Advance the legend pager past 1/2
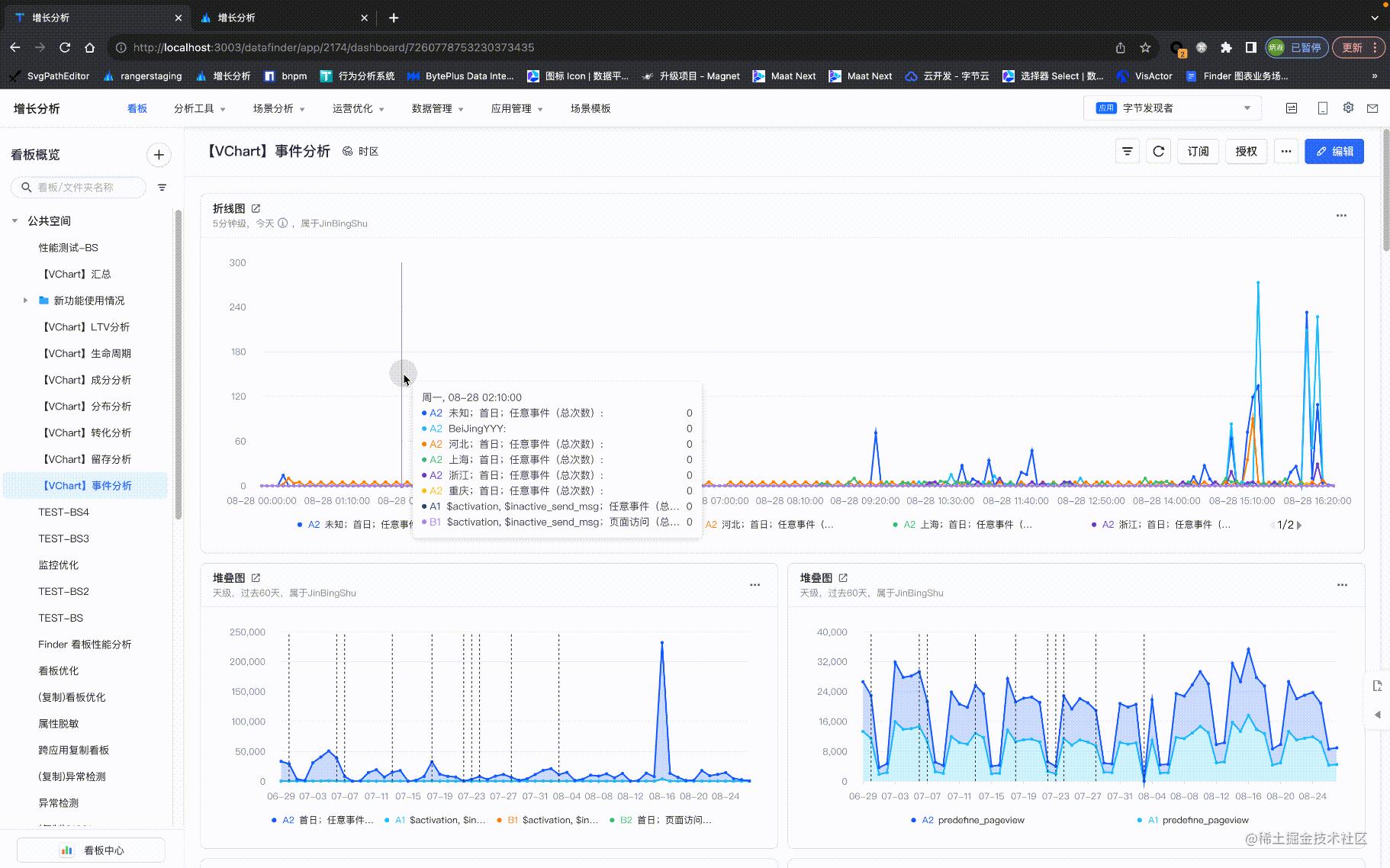The image size is (1390, 868). (x=1300, y=525)
